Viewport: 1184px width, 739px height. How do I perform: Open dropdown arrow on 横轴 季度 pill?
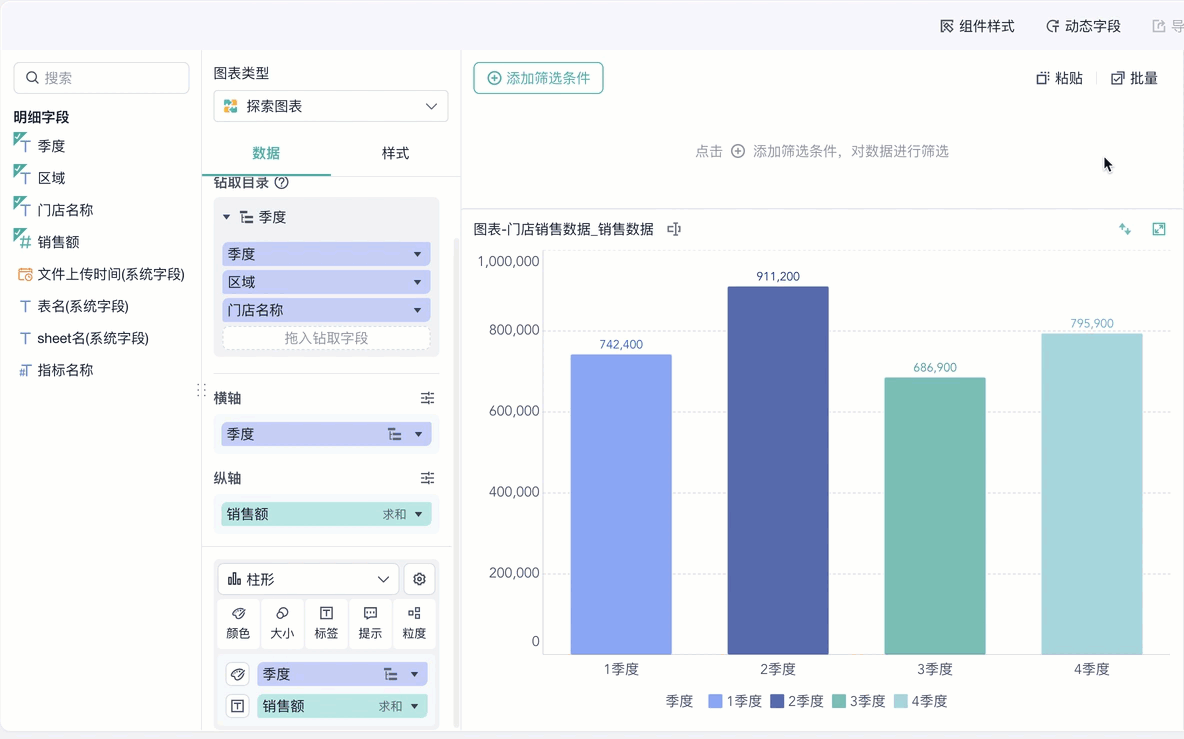click(x=418, y=434)
